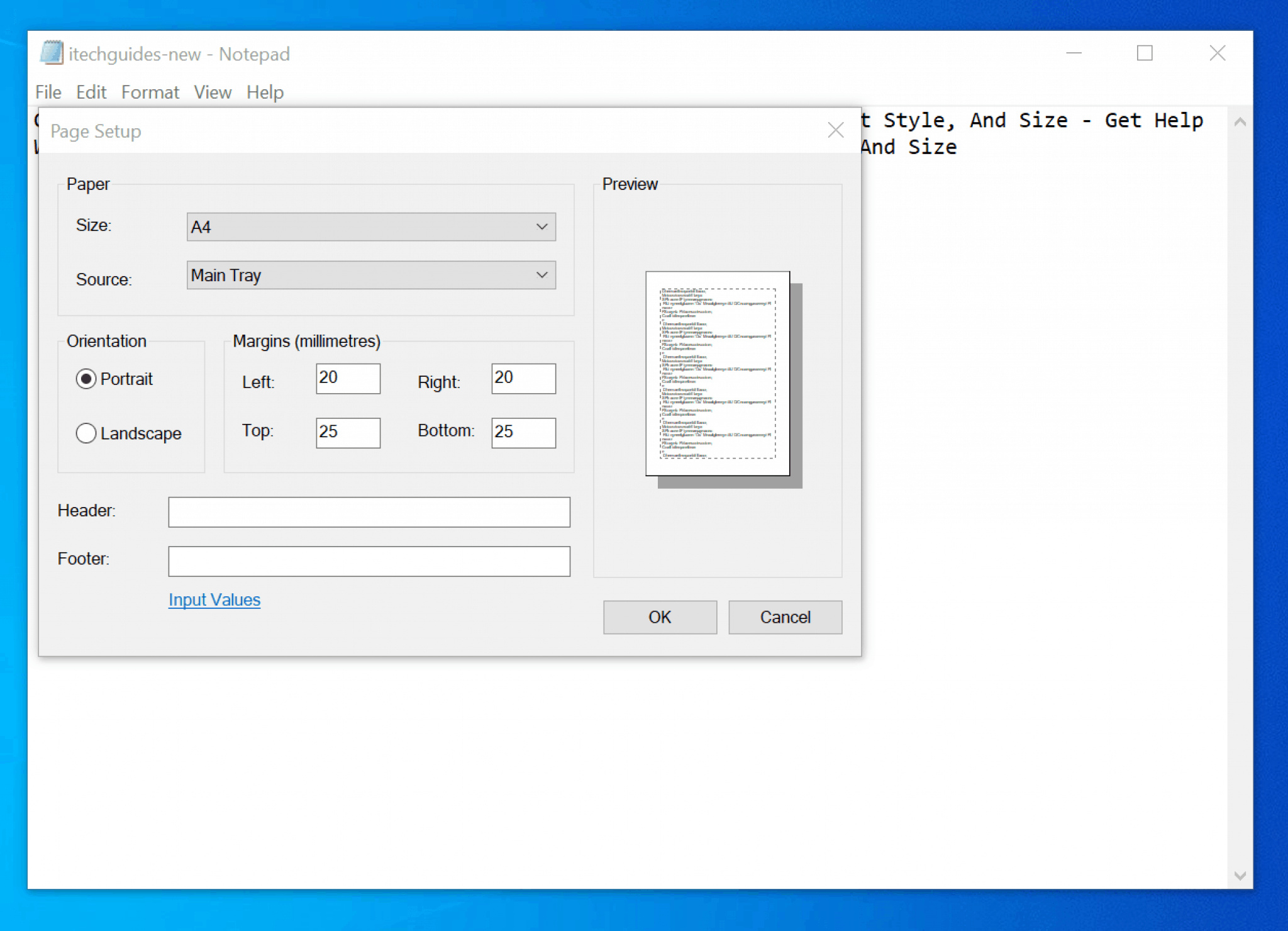Click the Notepad app icon in title bar
Viewport: 1288px width, 931px height.
pos(52,53)
